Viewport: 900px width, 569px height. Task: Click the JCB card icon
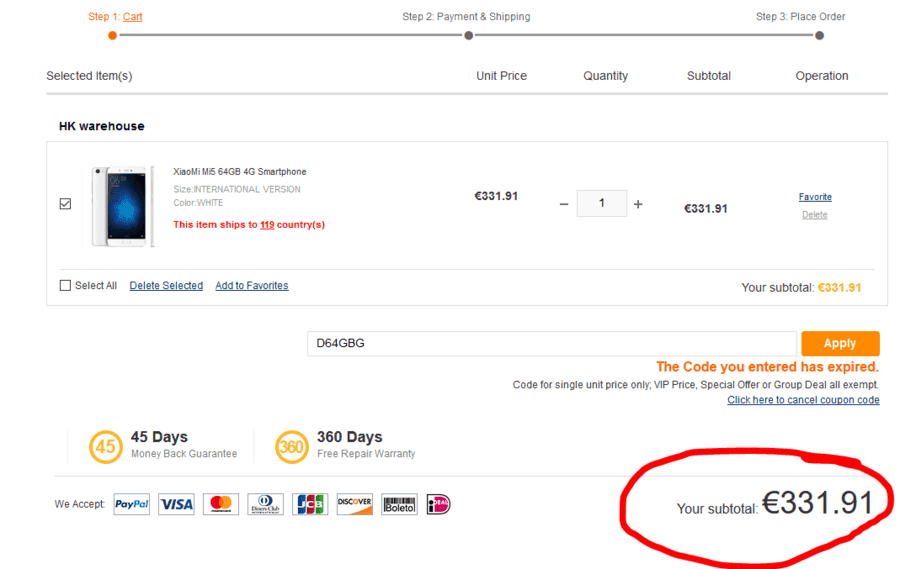(x=310, y=504)
